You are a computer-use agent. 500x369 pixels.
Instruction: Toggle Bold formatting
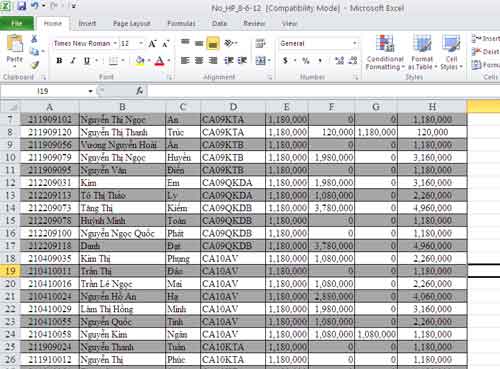point(59,61)
